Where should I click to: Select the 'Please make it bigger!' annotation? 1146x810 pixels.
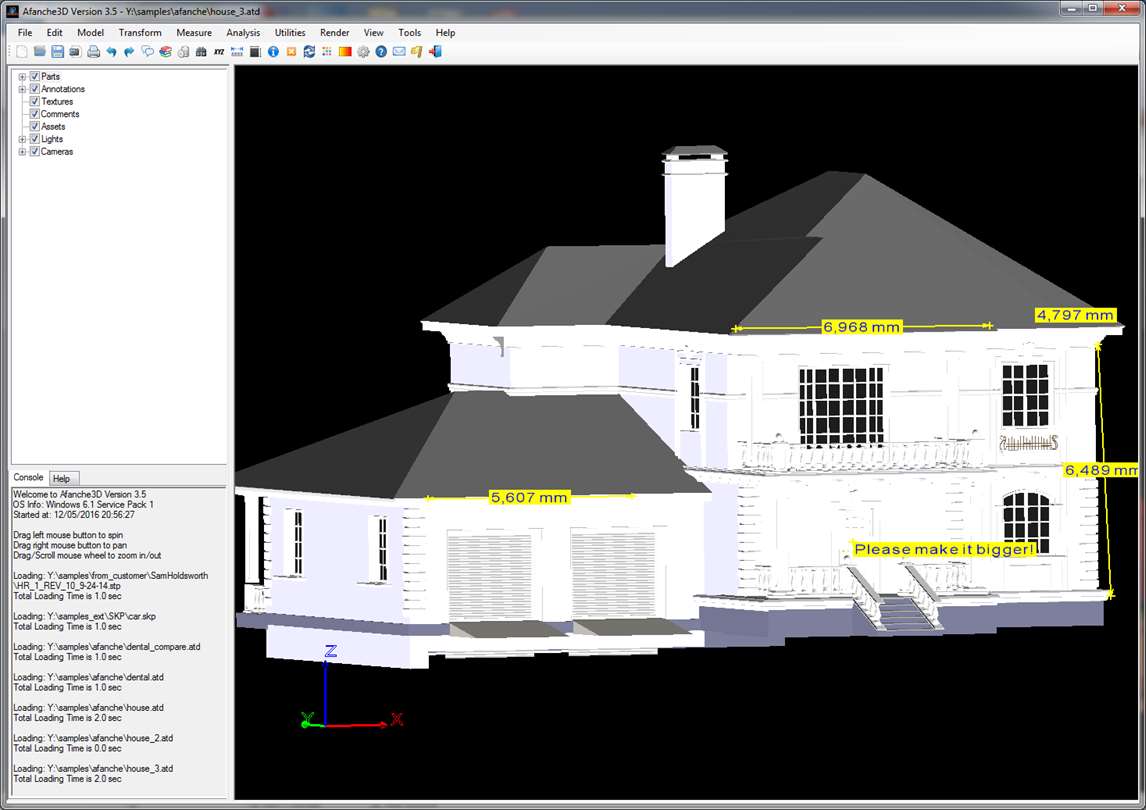pyautogui.click(x=944, y=549)
